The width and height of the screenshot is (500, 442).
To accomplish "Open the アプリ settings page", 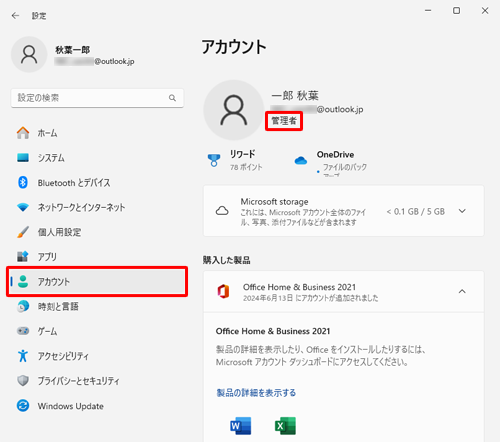I will click(x=97, y=257).
